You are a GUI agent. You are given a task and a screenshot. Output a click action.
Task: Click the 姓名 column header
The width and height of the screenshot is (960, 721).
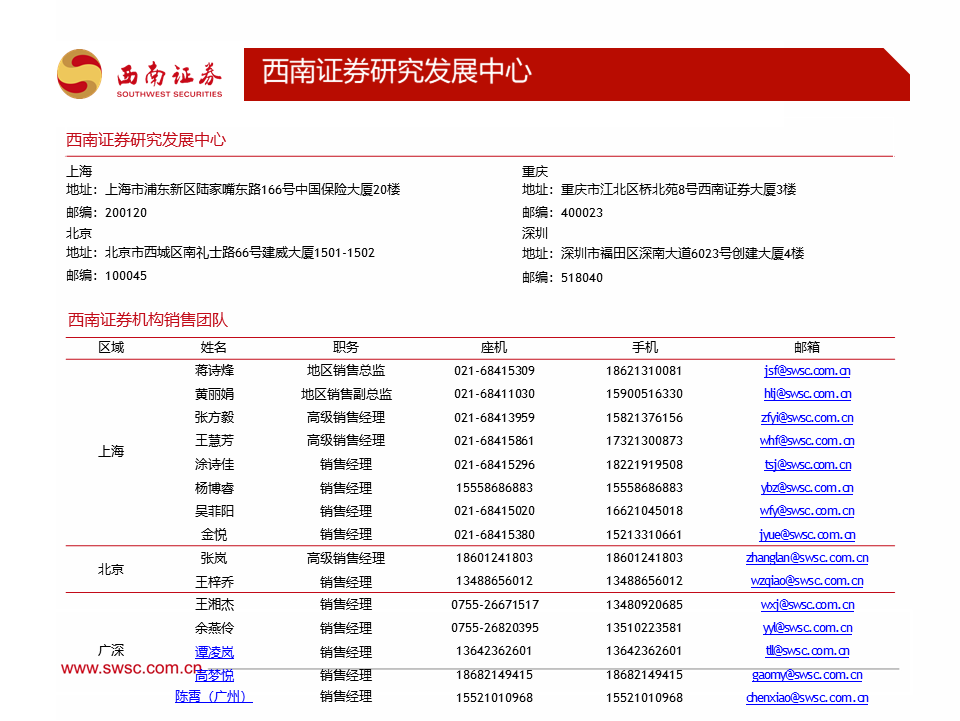(214, 348)
